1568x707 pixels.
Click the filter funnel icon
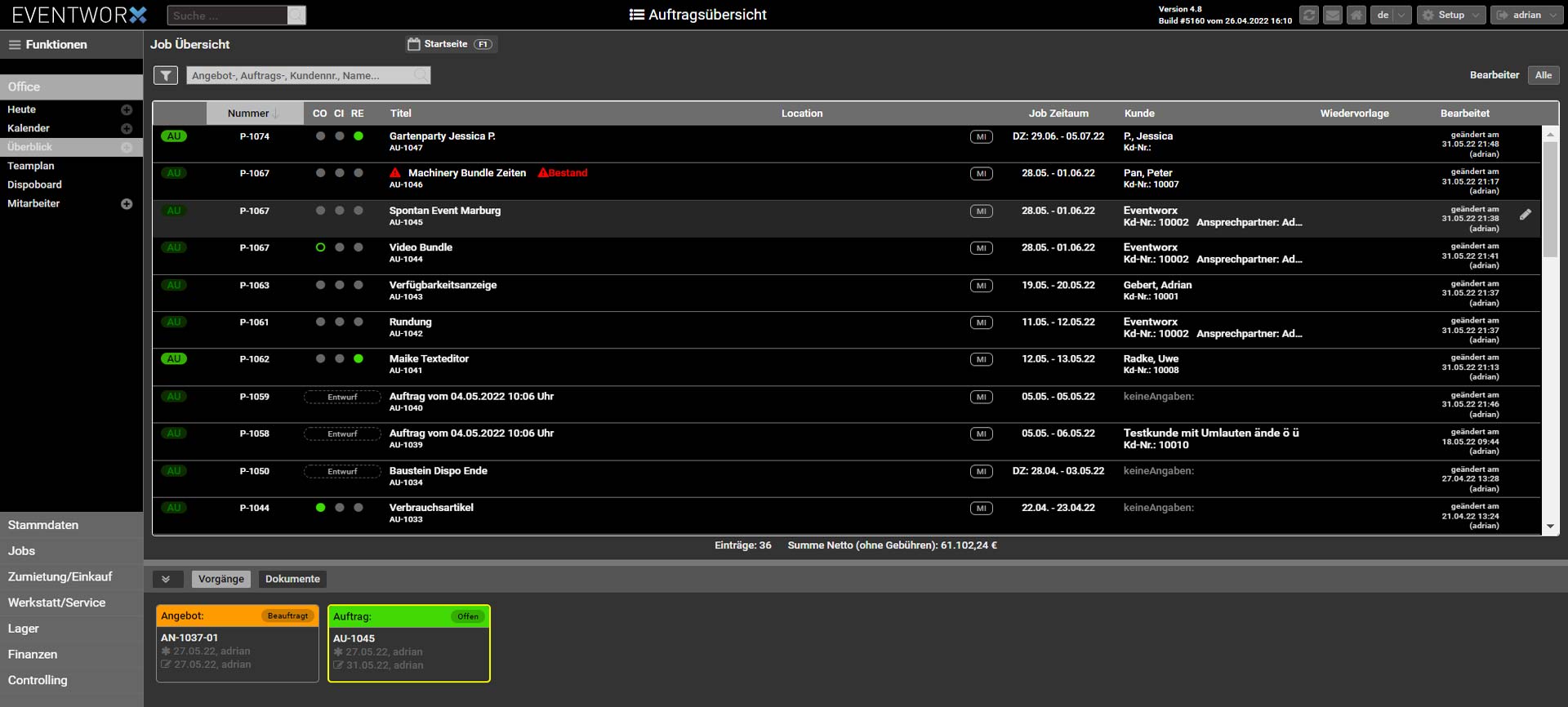[166, 76]
